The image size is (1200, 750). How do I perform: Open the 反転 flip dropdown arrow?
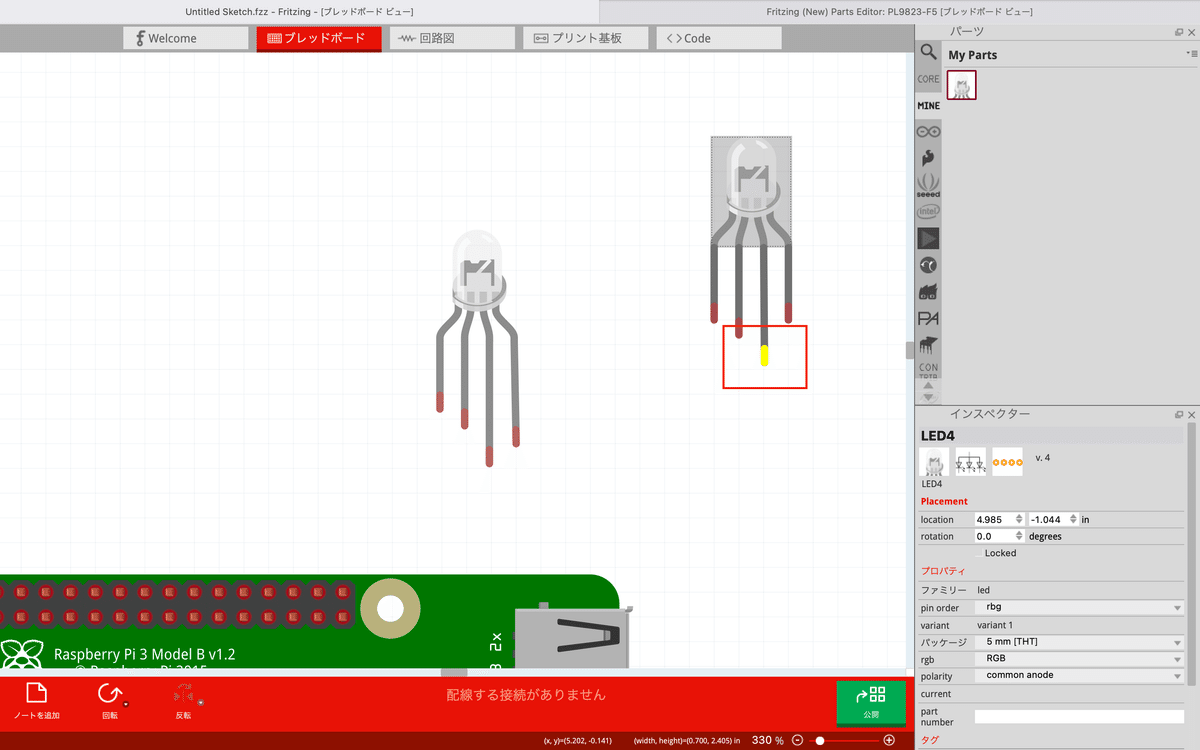tap(201, 703)
